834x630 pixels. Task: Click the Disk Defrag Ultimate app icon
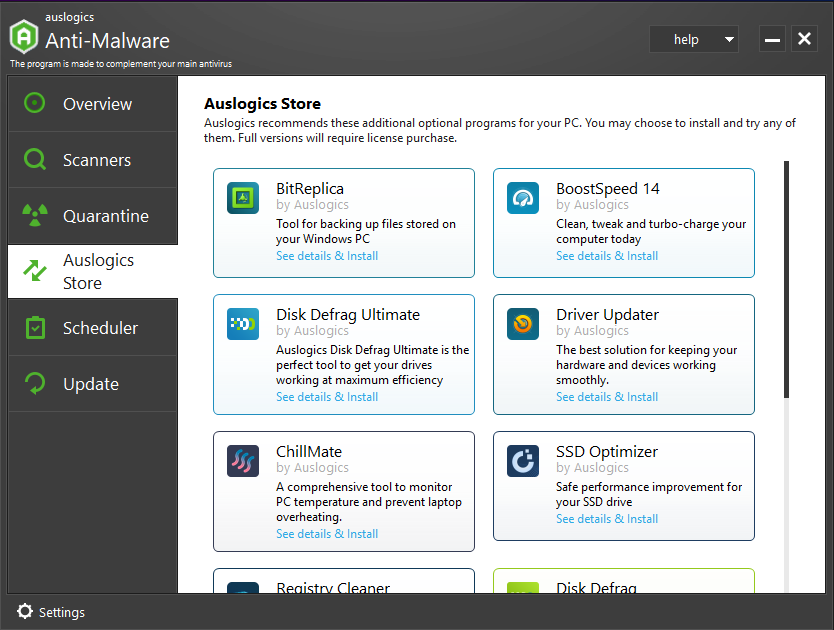[243, 324]
